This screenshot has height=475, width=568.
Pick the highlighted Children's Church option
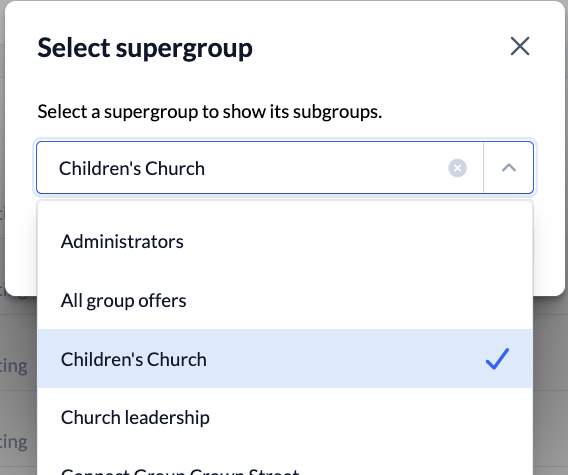pos(285,359)
